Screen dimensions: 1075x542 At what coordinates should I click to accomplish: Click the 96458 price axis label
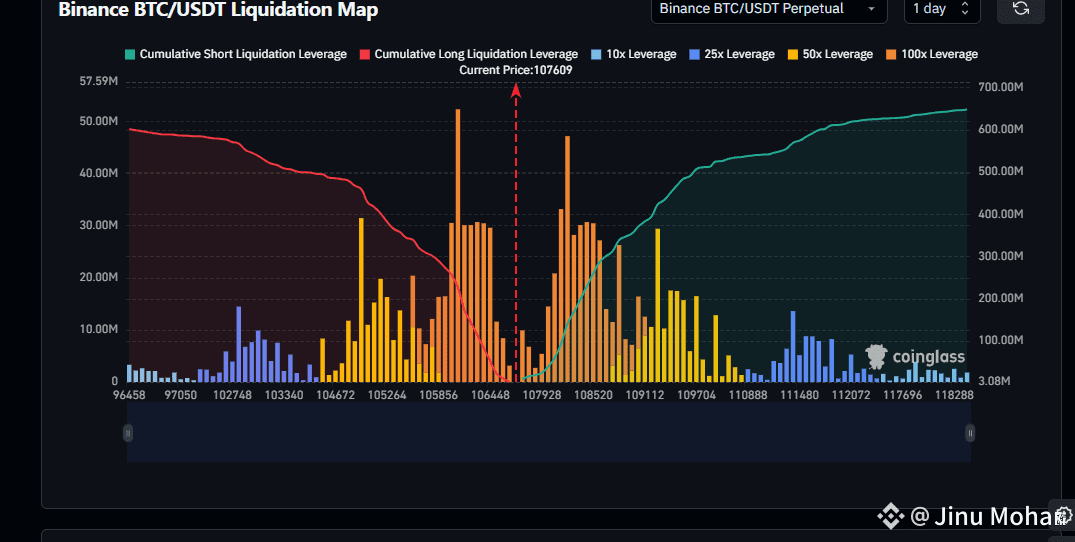pos(129,395)
